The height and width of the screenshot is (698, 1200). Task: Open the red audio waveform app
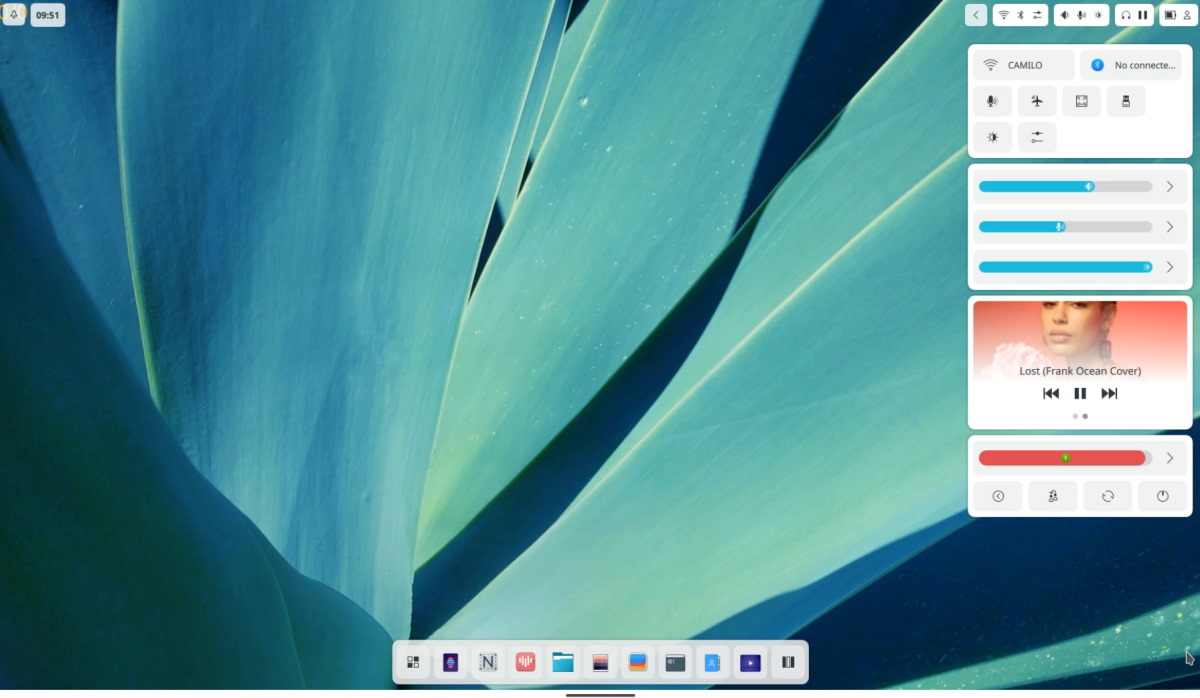(x=526, y=662)
